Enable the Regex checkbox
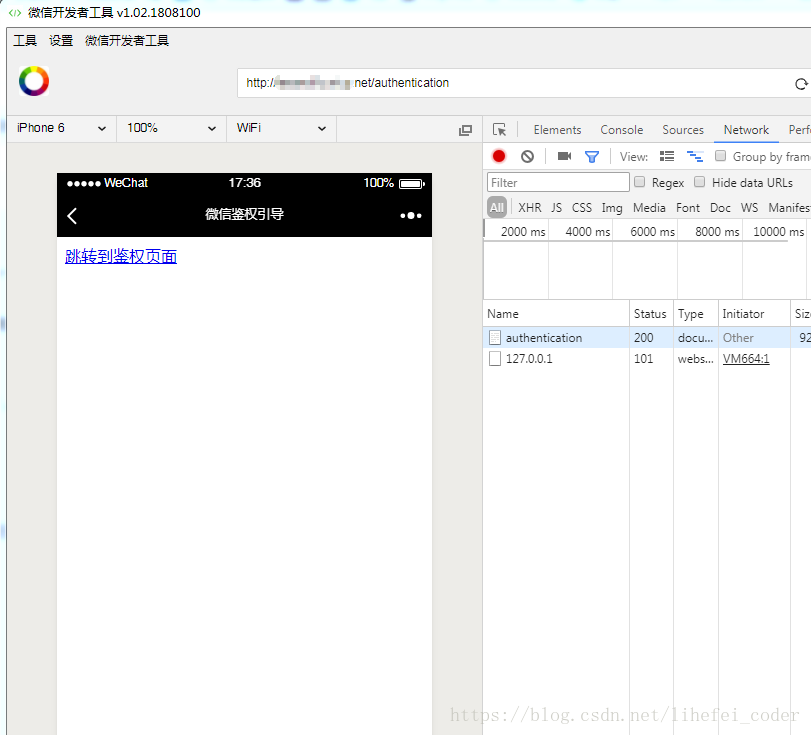 click(640, 182)
